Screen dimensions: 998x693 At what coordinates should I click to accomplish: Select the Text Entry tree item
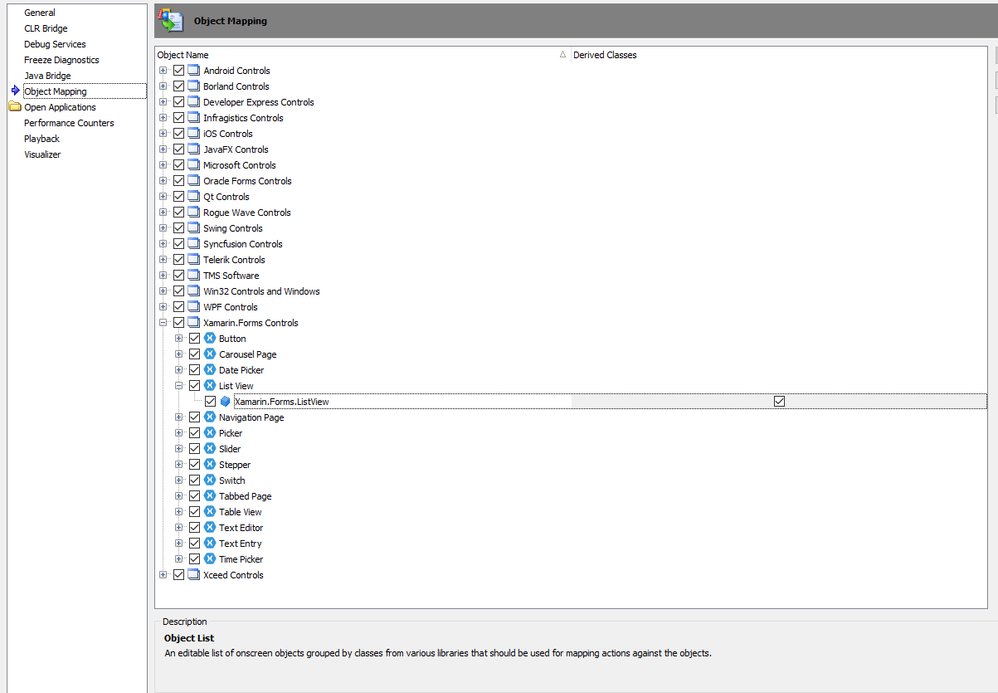click(x=240, y=543)
